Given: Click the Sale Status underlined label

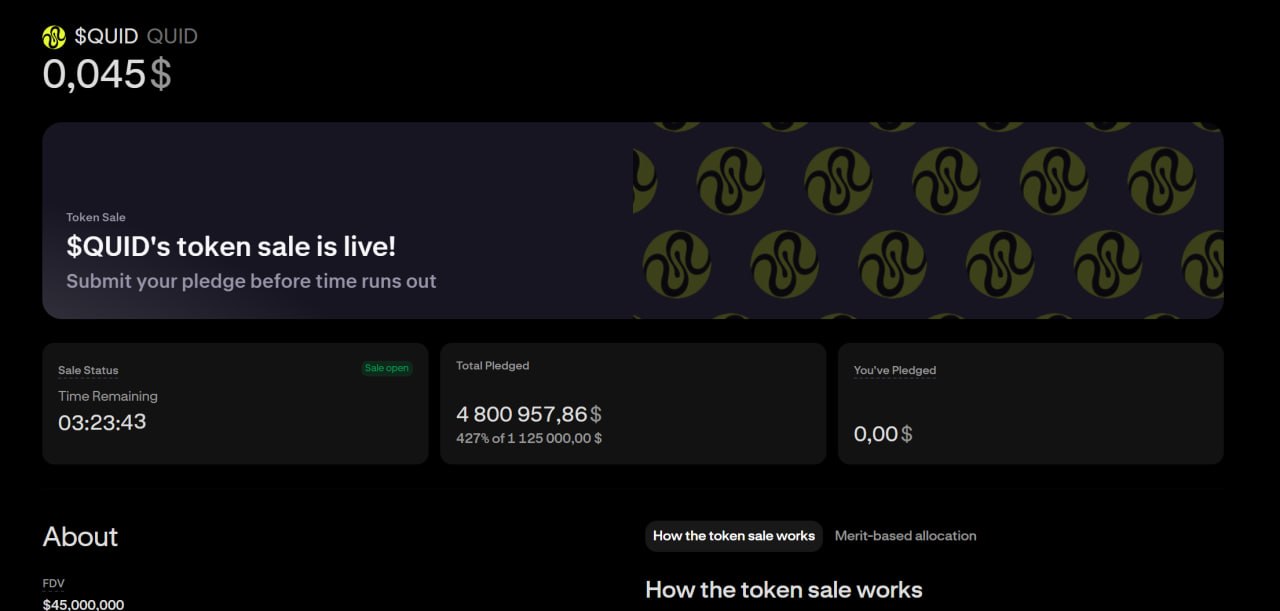Looking at the screenshot, I should [88, 370].
